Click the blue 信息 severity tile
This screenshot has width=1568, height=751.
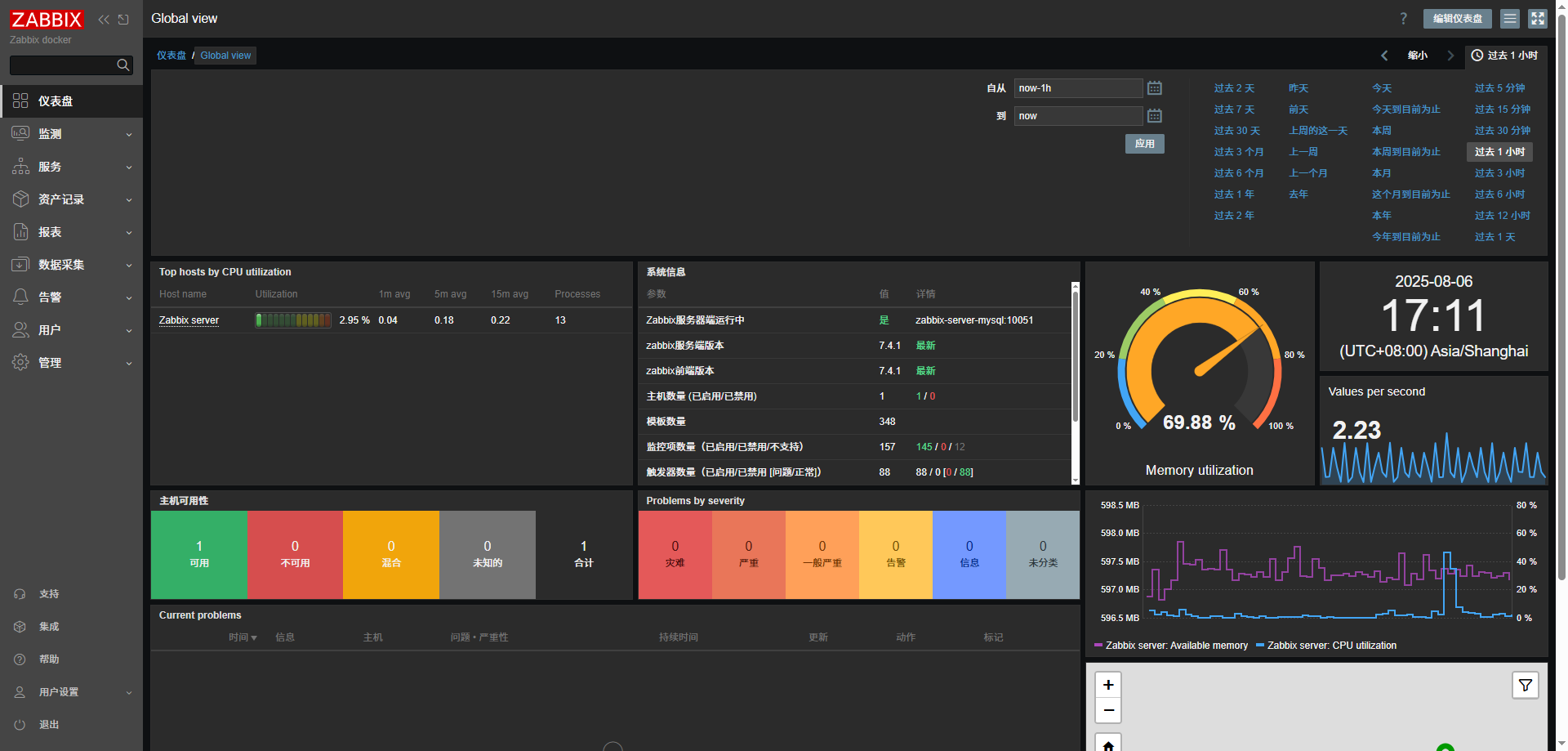click(x=969, y=555)
